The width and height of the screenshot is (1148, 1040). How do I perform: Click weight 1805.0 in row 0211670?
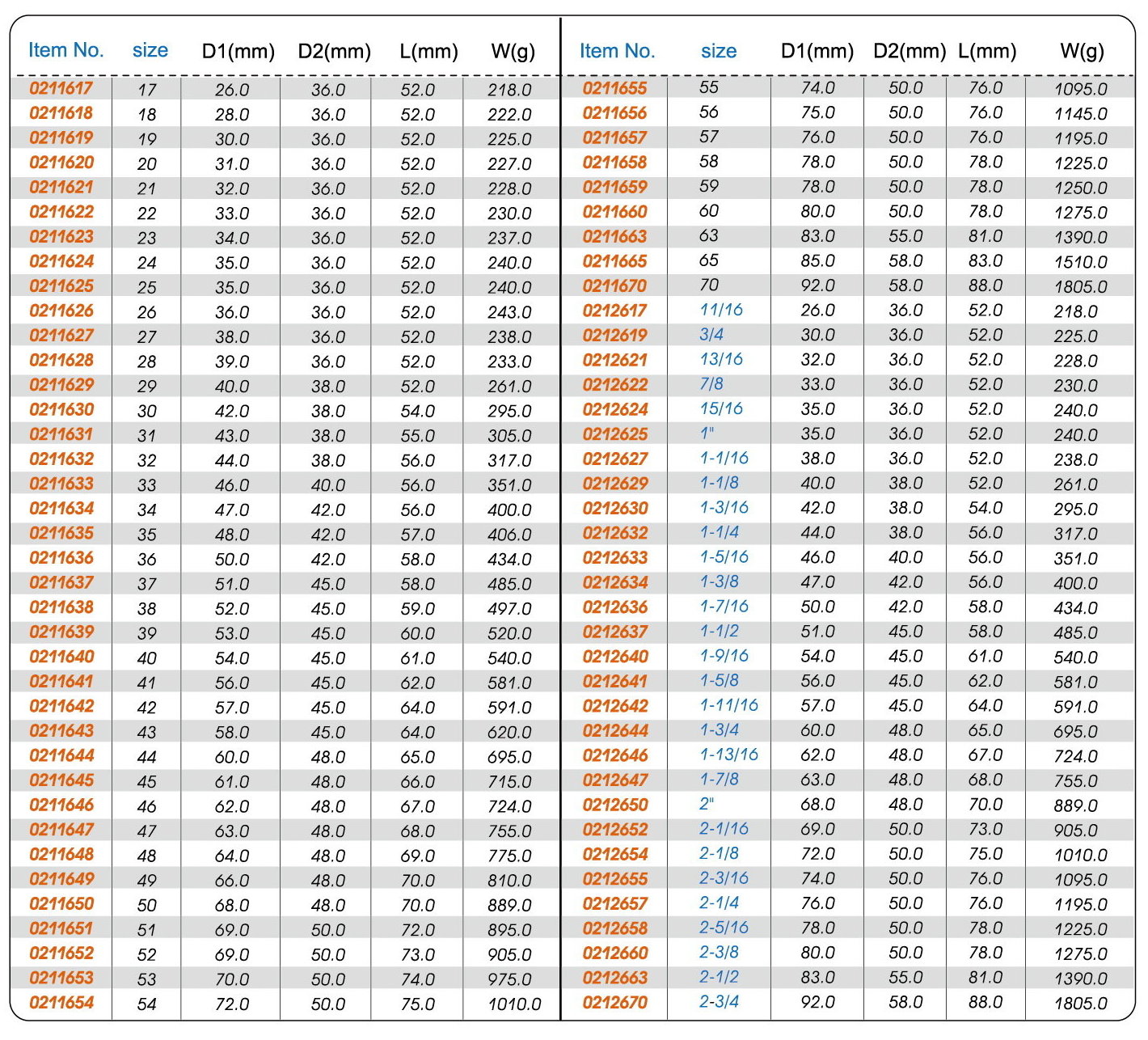(x=1081, y=287)
